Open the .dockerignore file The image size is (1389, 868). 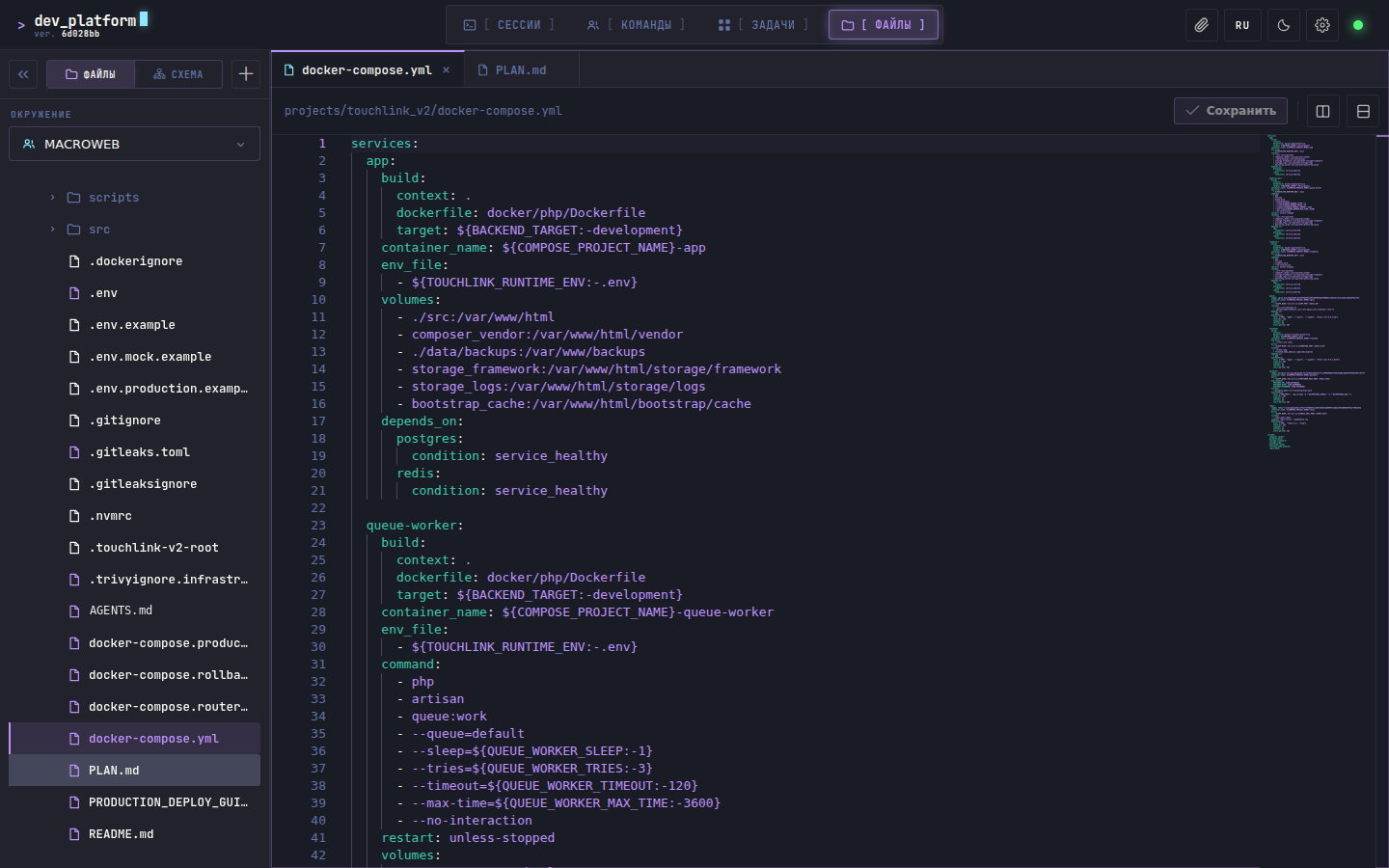pyautogui.click(x=134, y=261)
